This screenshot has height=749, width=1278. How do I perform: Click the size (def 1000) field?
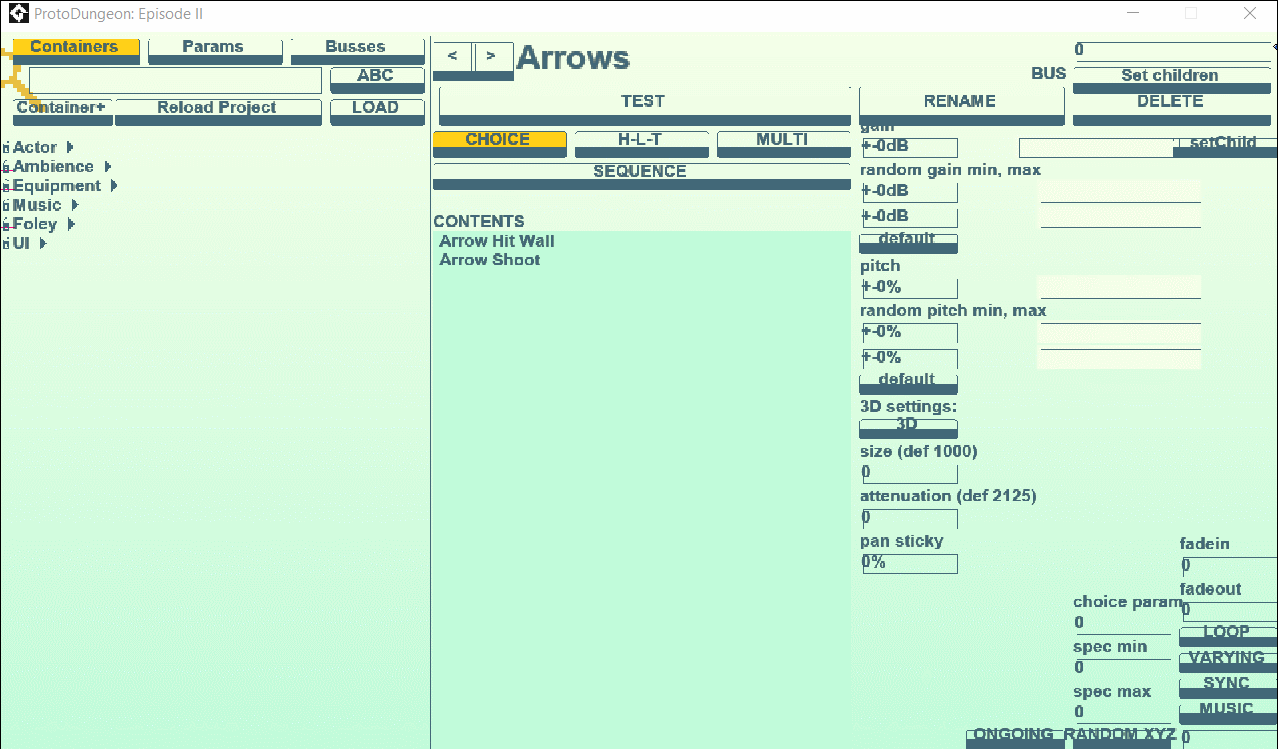click(x=909, y=474)
